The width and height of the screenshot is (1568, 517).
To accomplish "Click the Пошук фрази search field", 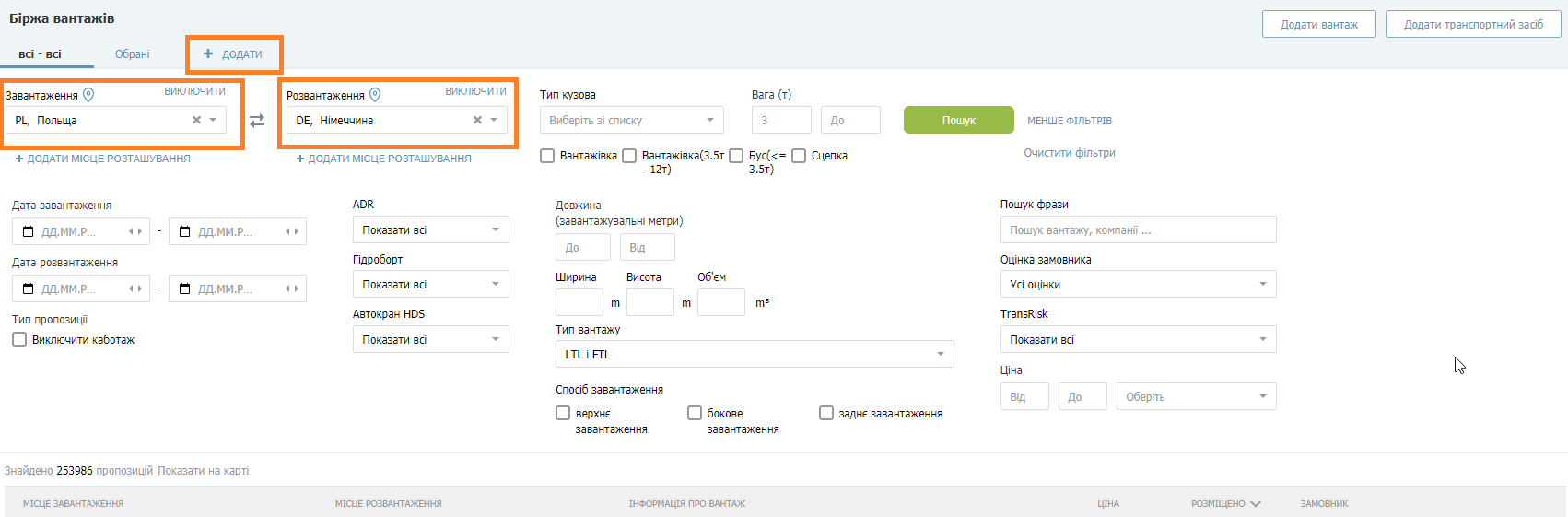I will pos(1139,229).
